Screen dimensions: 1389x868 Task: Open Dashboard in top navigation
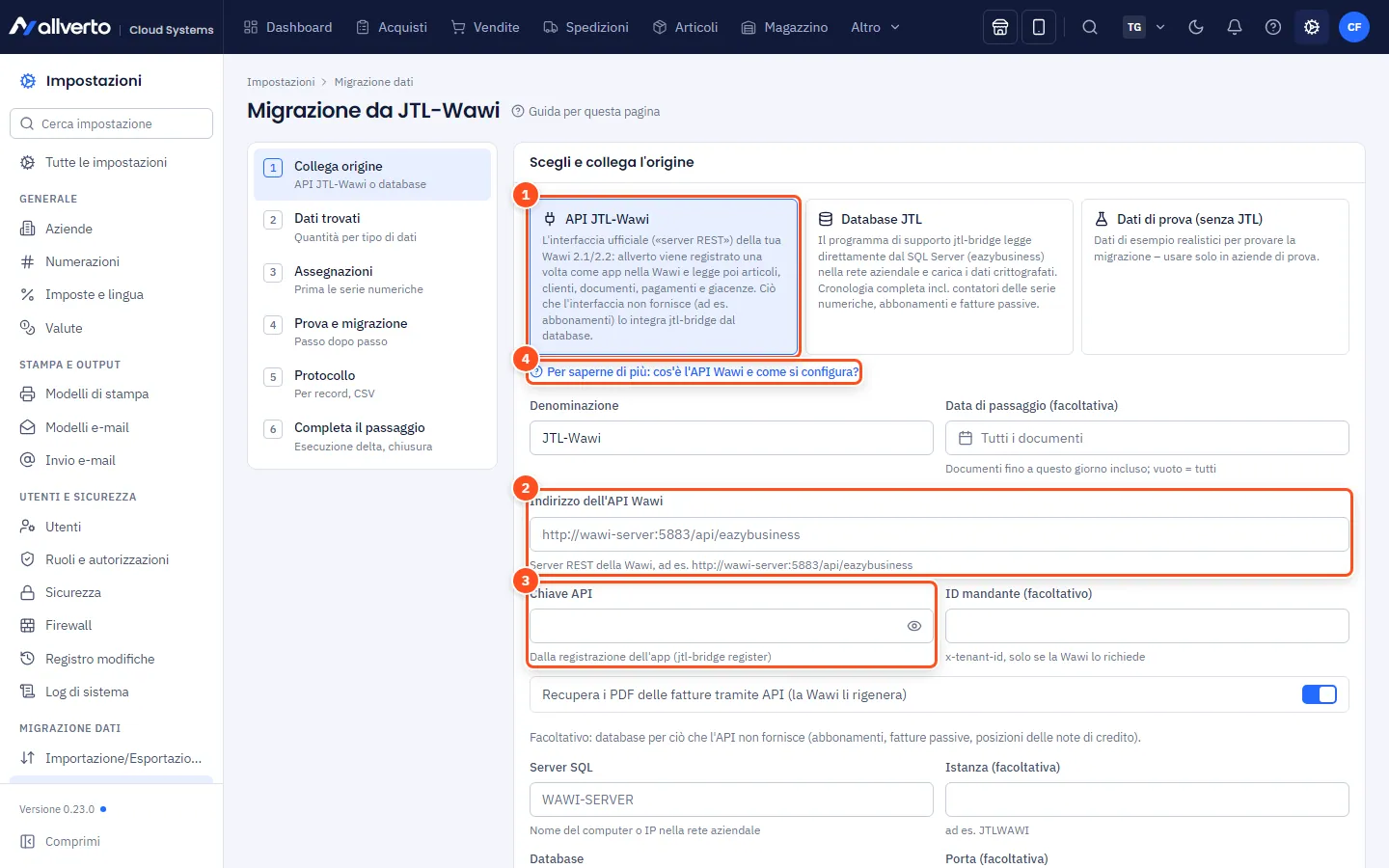tap(287, 27)
